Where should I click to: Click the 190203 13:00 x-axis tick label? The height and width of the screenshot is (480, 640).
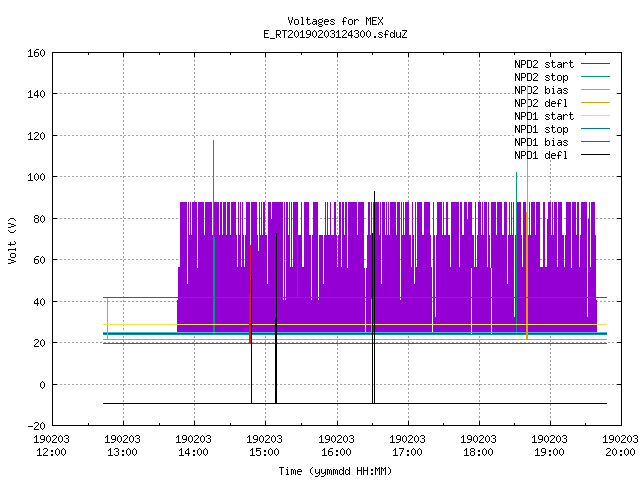[x=122, y=445]
